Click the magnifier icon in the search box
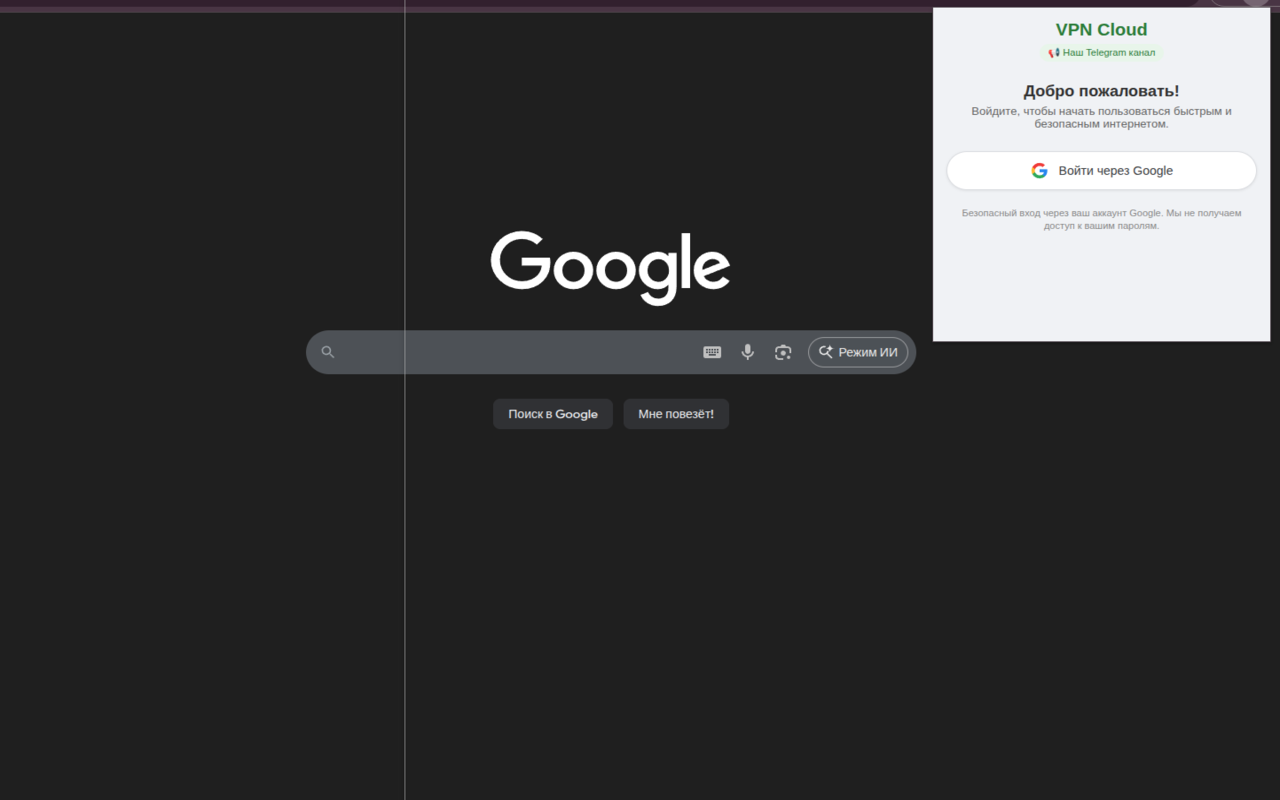 pyautogui.click(x=328, y=352)
